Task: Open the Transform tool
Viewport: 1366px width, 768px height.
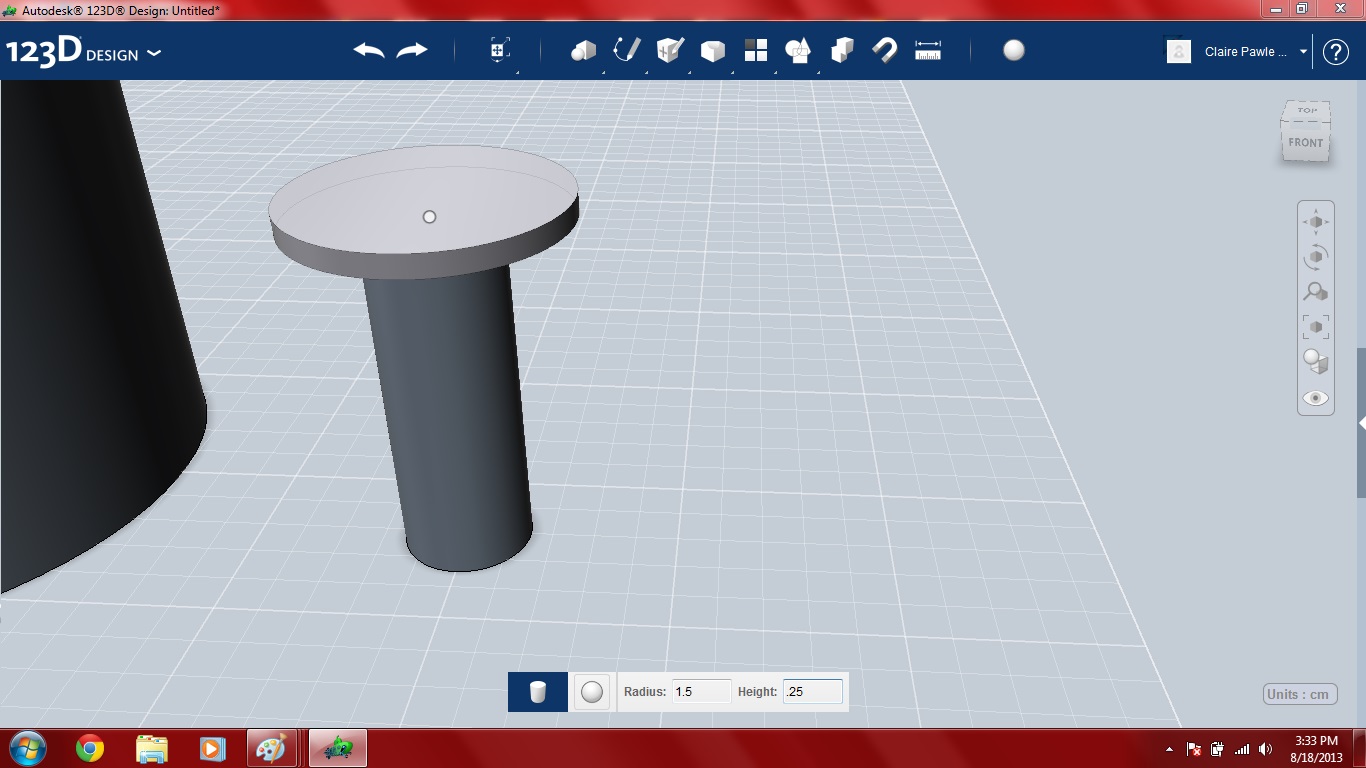Action: 500,50
